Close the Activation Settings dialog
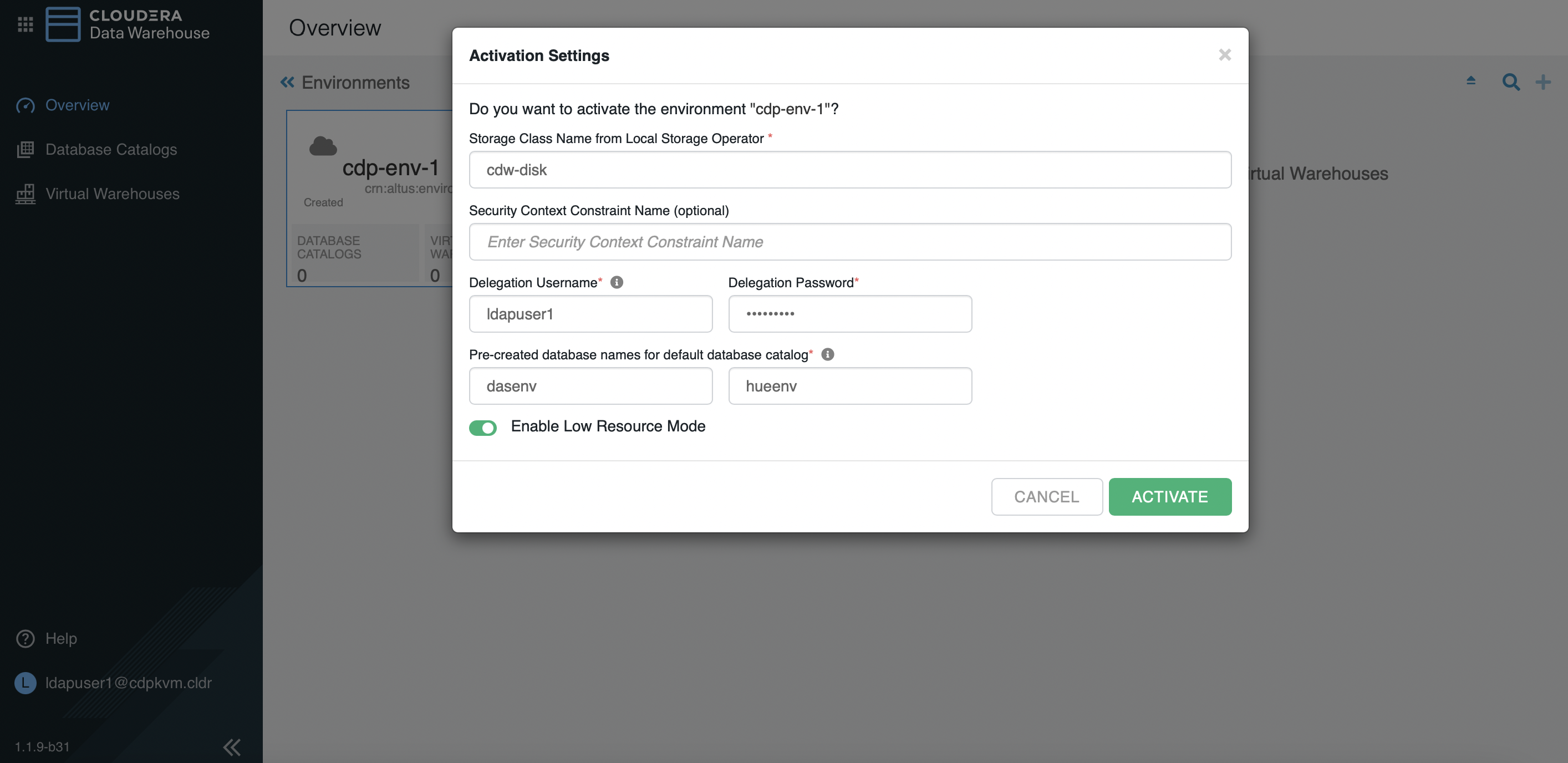 click(x=1225, y=55)
